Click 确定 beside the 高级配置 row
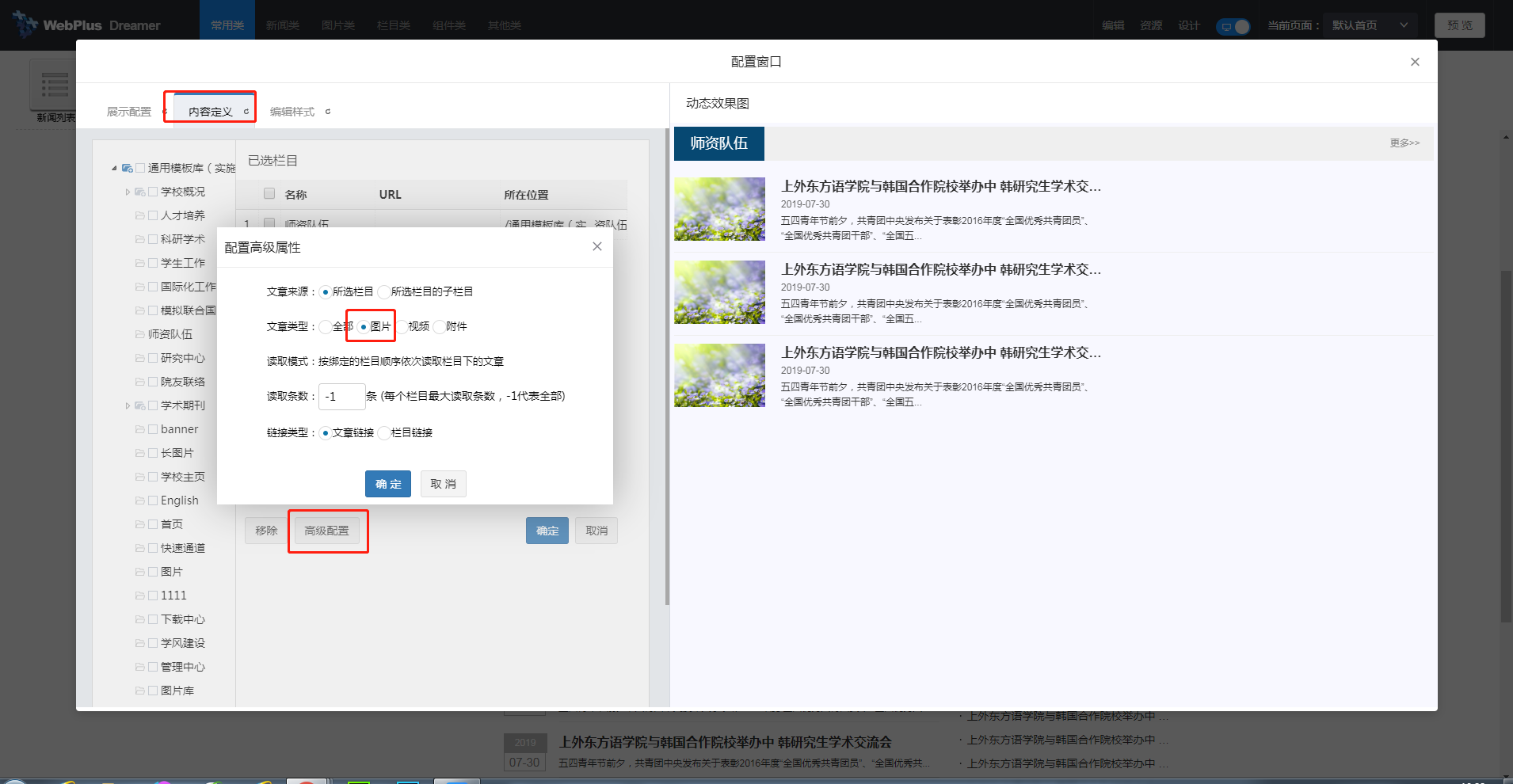 point(547,531)
